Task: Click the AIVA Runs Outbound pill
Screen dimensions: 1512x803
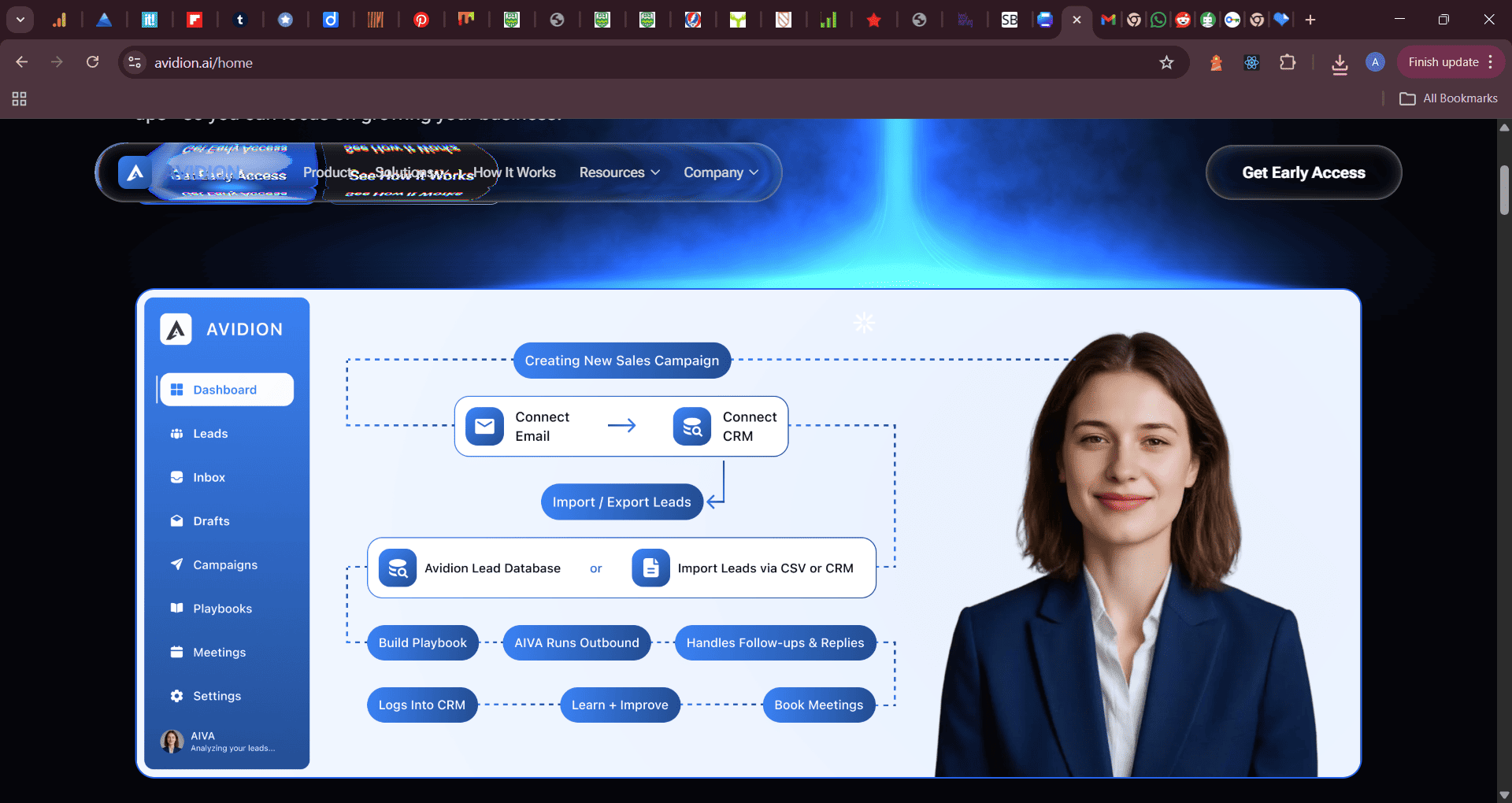Action: tap(576, 642)
